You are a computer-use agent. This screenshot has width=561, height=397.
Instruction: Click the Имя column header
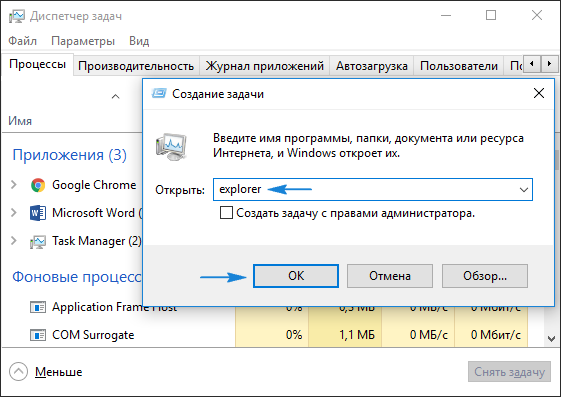pyautogui.click(x=20, y=121)
